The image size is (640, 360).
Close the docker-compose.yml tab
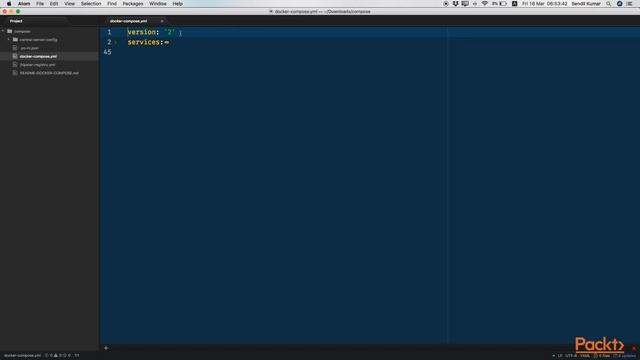pyautogui.click(x=162, y=21)
